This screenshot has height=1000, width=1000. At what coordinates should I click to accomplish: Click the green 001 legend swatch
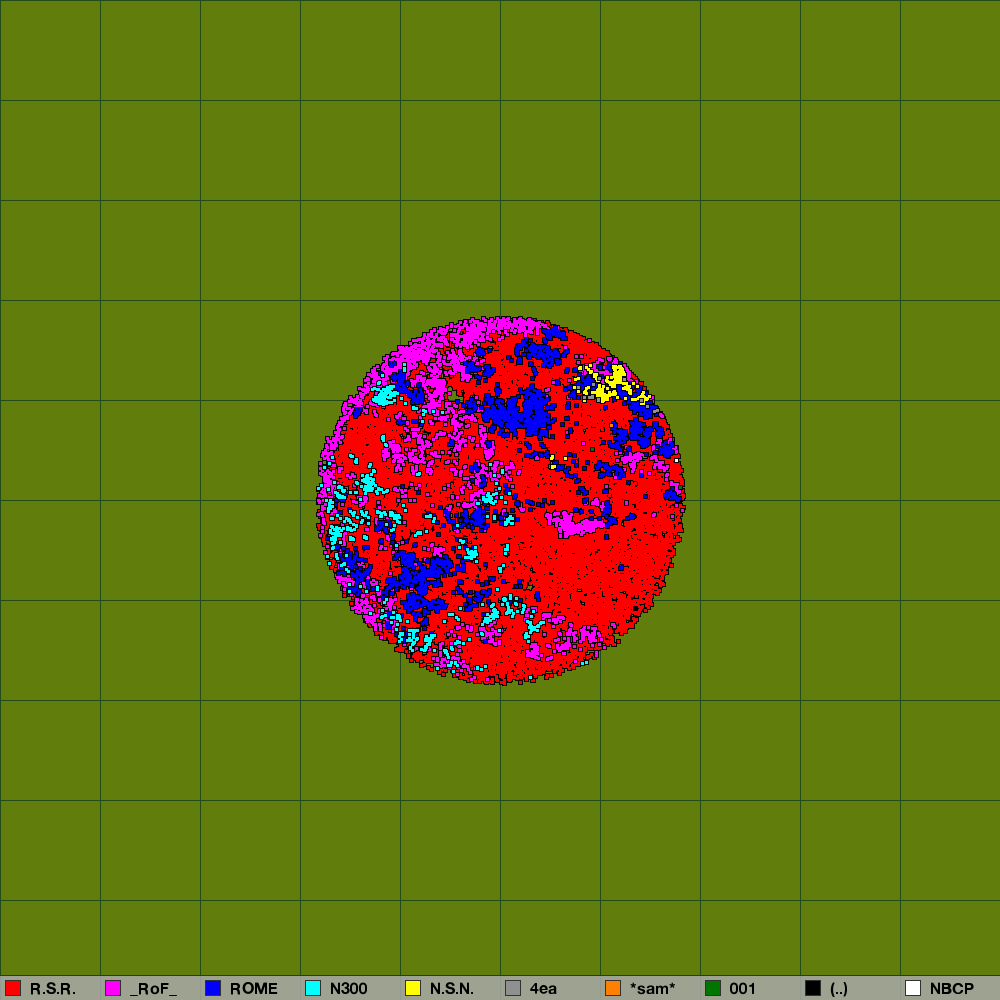713,988
